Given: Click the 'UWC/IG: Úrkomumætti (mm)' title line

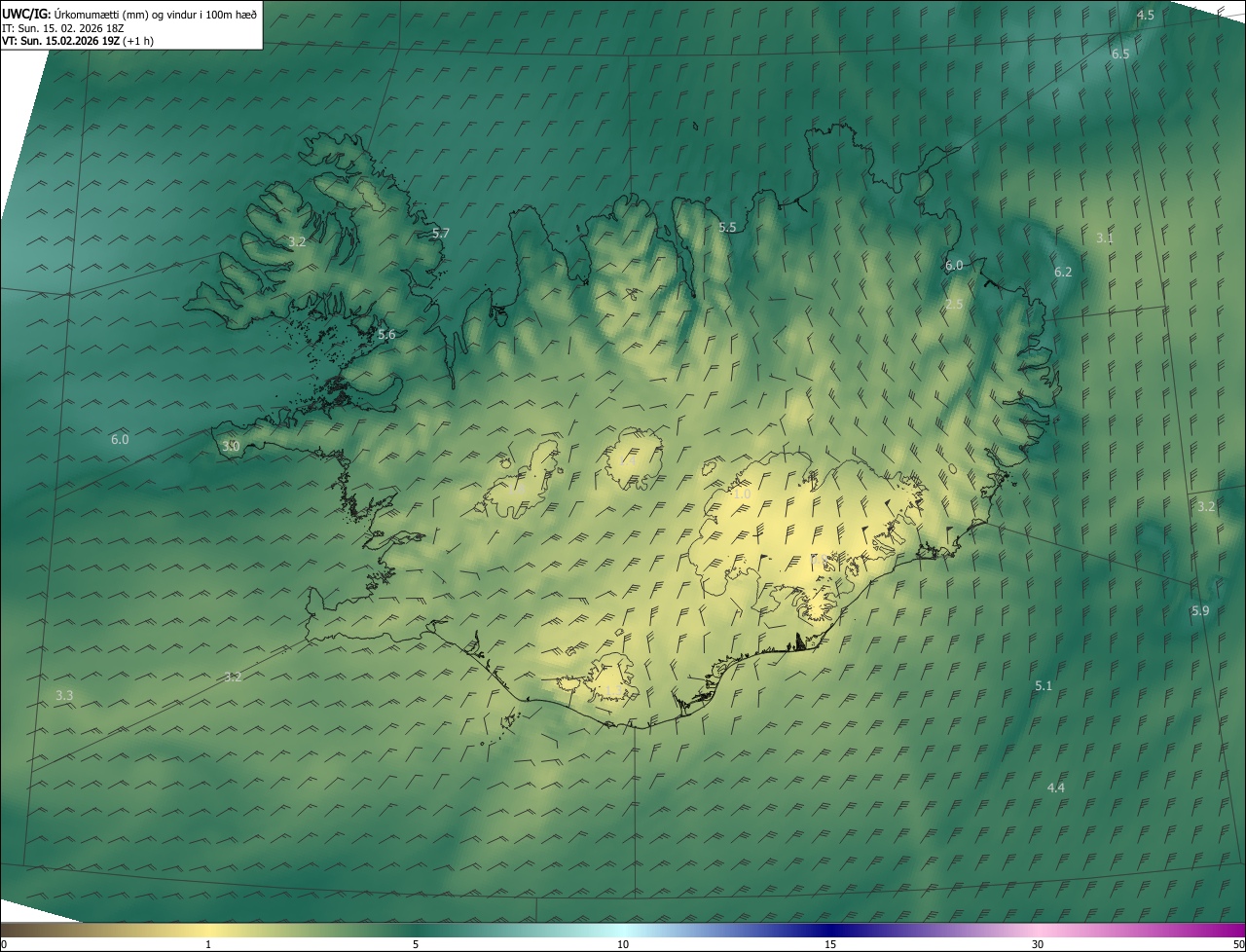Looking at the screenshot, I should 128,14.
